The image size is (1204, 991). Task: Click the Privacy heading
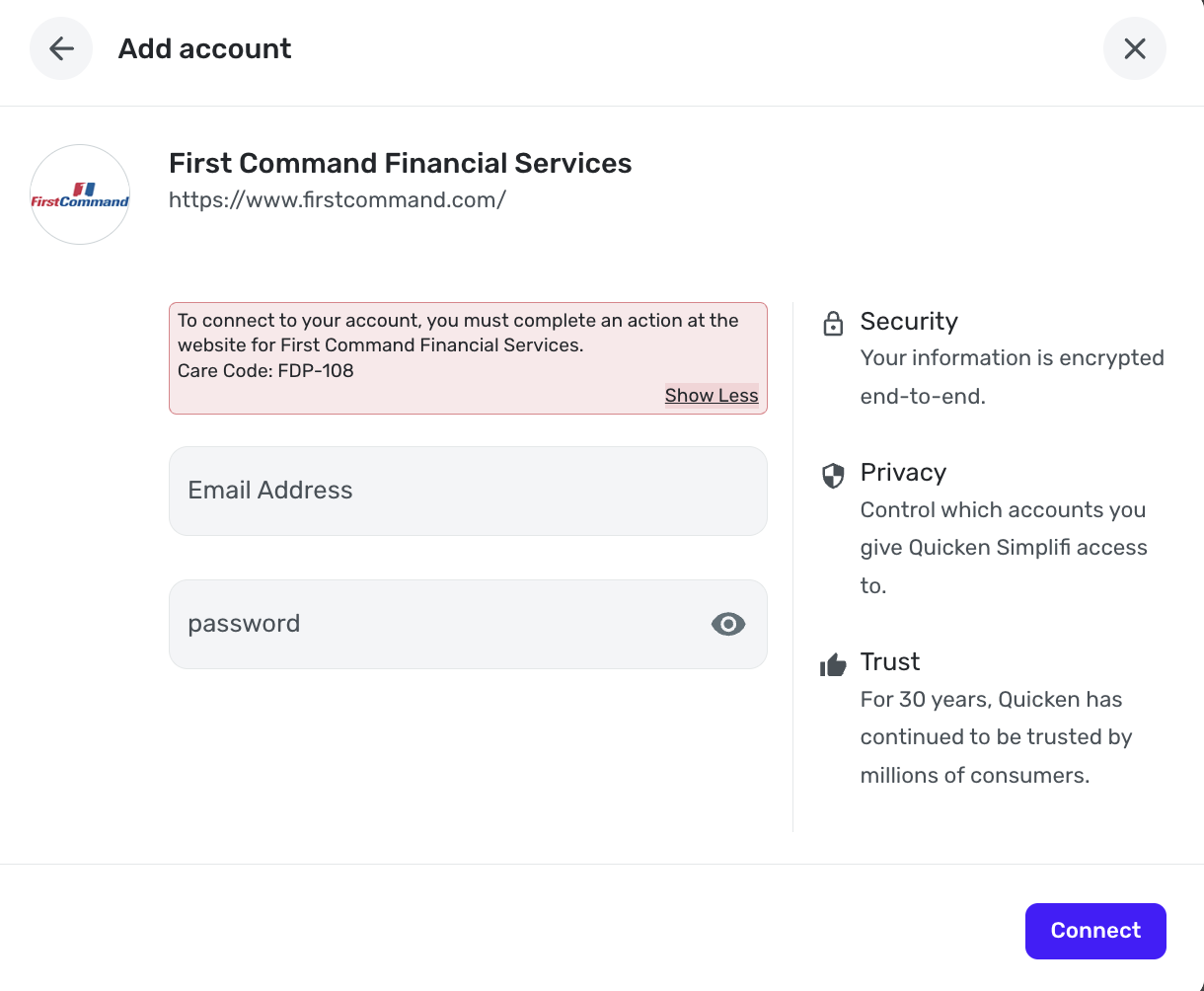tap(903, 472)
